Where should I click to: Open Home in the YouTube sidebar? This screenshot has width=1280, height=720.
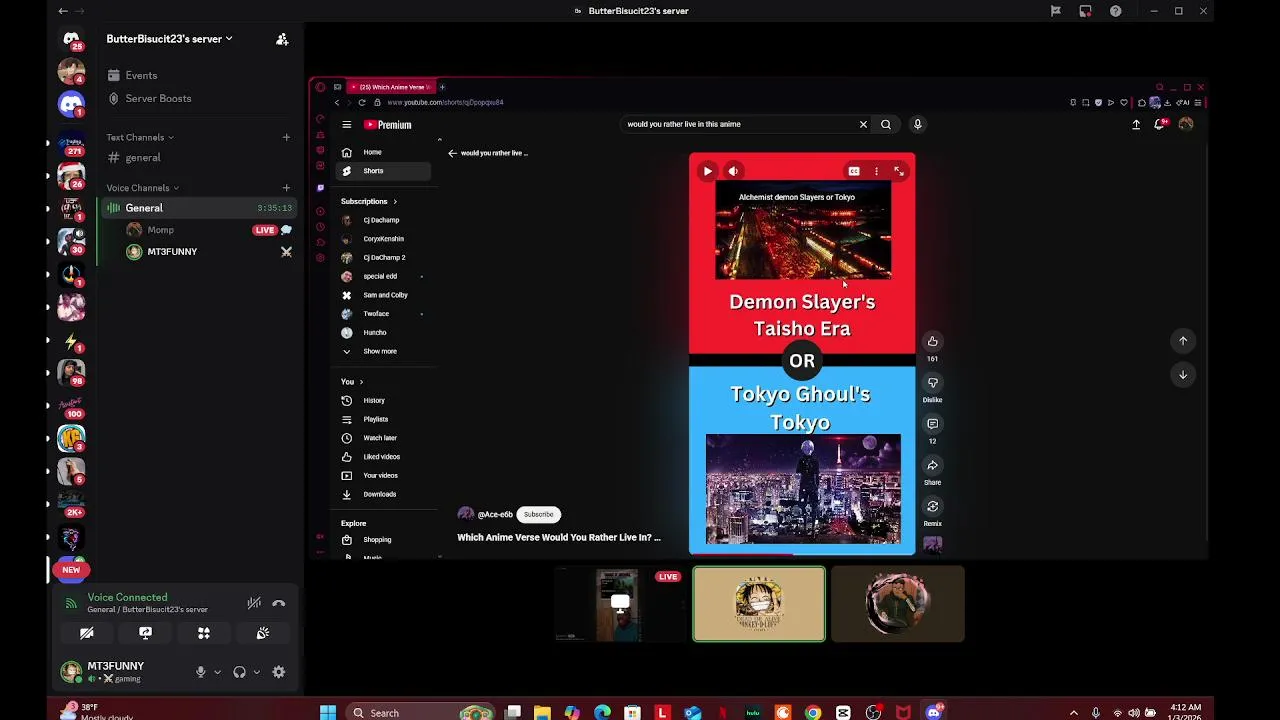pyautogui.click(x=384, y=152)
